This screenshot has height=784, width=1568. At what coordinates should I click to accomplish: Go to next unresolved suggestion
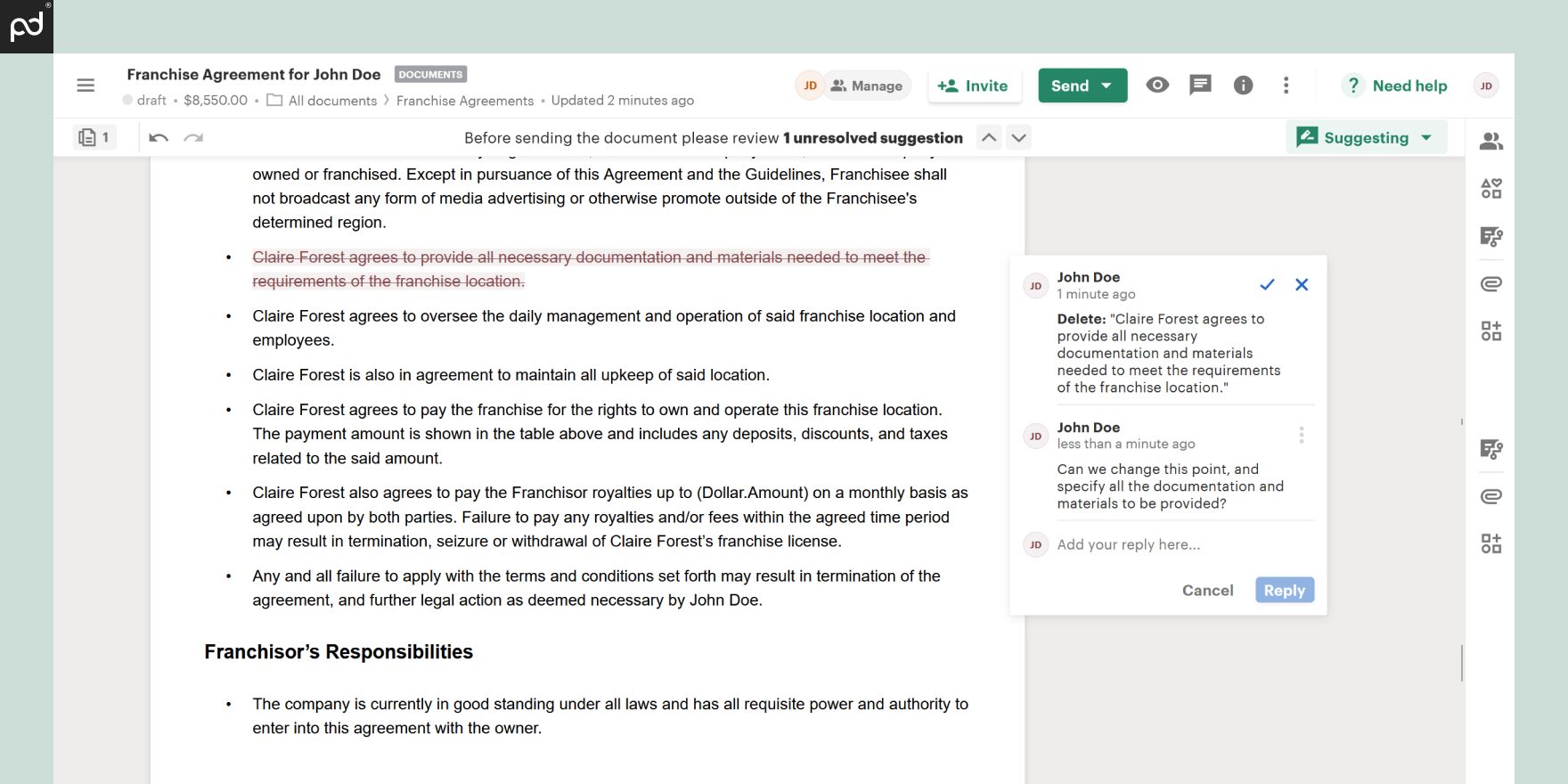tap(1019, 137)
